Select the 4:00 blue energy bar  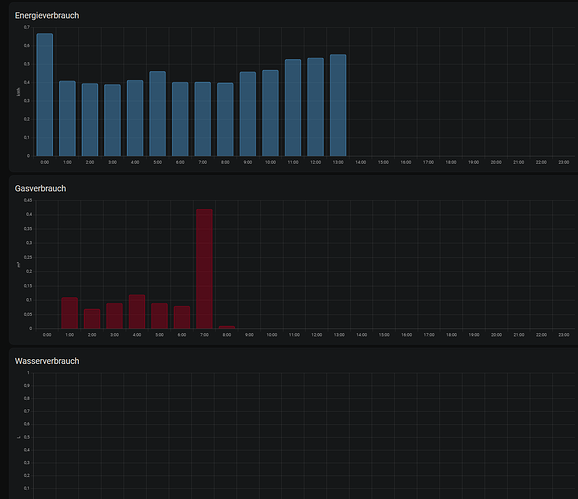tap(135, 118)
